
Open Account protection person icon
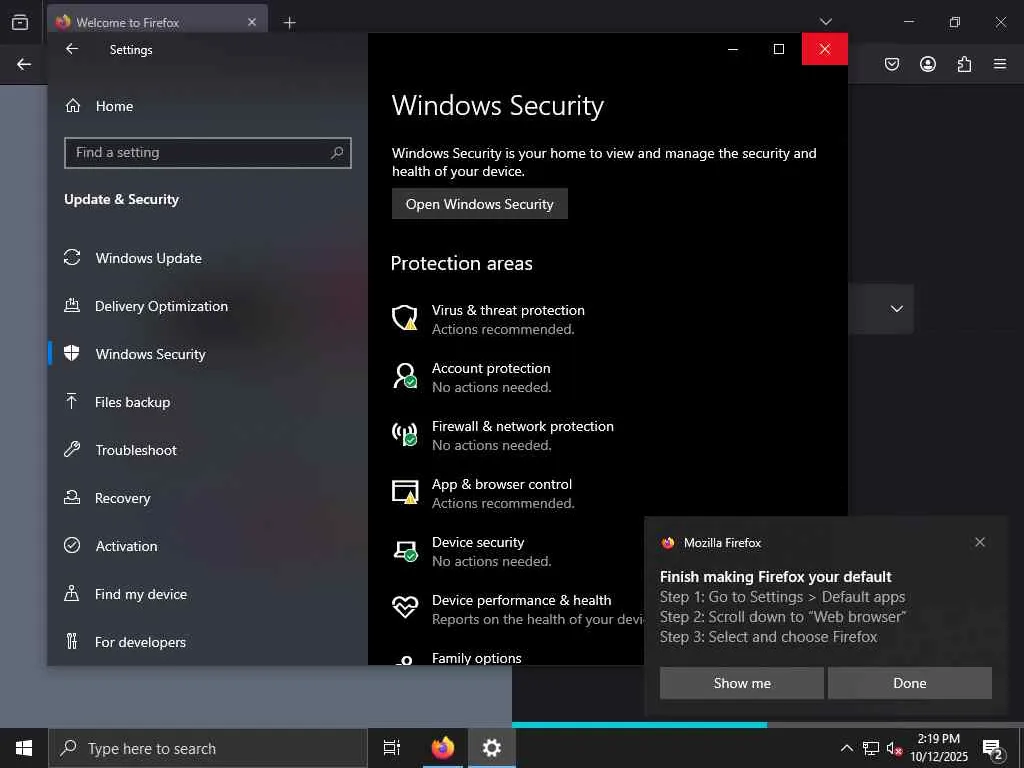point(404,376)
